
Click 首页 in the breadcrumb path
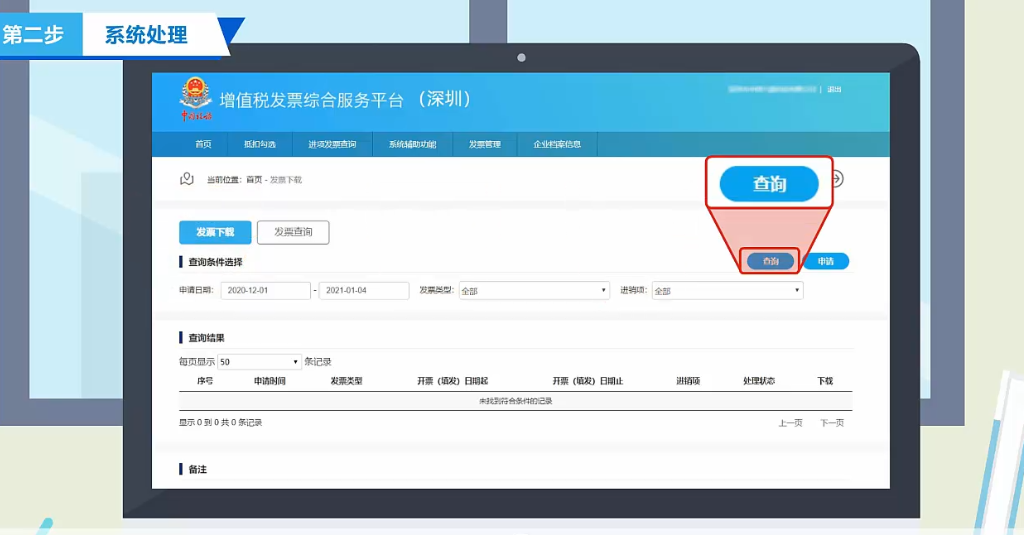(254, 180)
